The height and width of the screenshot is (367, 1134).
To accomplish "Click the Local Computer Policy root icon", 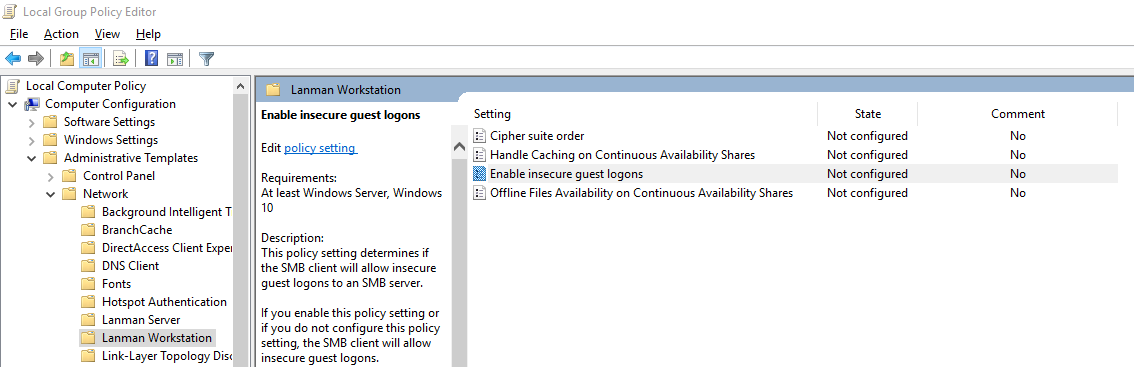I will click(x=13, y=86).
